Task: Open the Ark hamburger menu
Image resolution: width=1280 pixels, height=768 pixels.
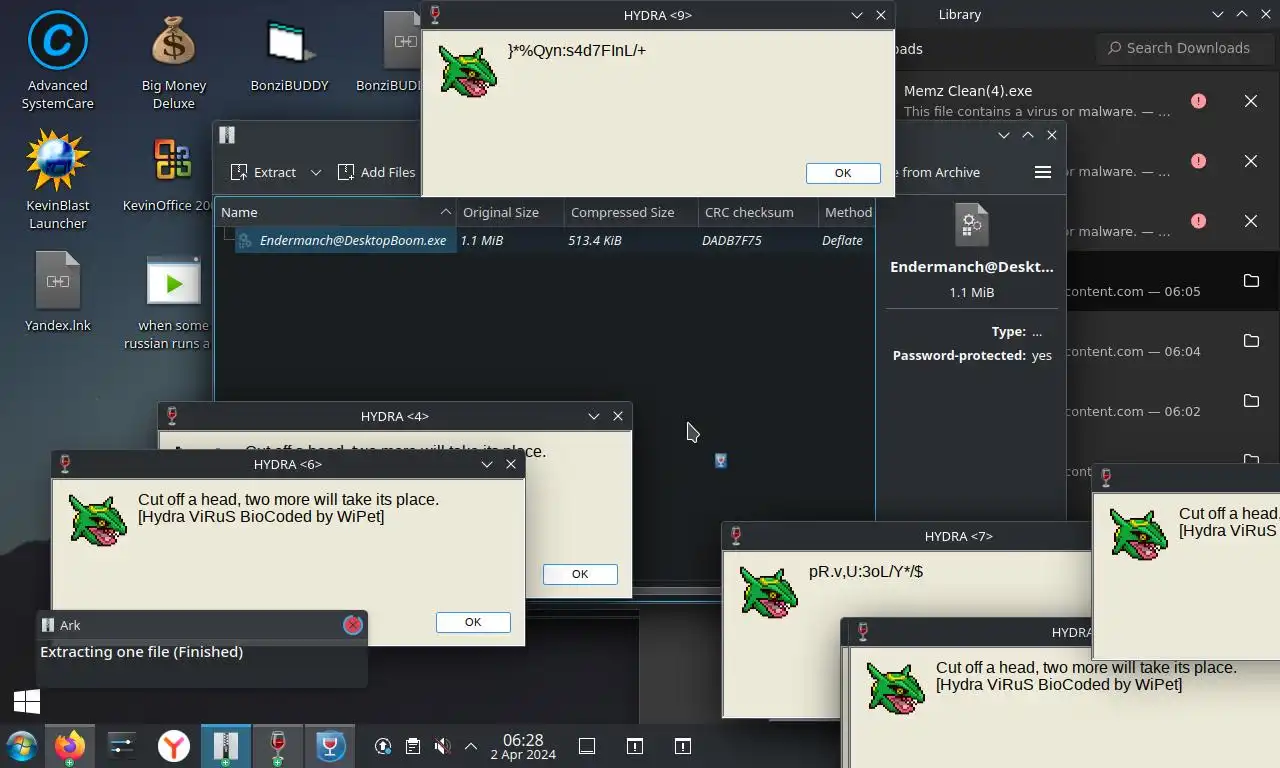Action: (x=1043, y=172)
